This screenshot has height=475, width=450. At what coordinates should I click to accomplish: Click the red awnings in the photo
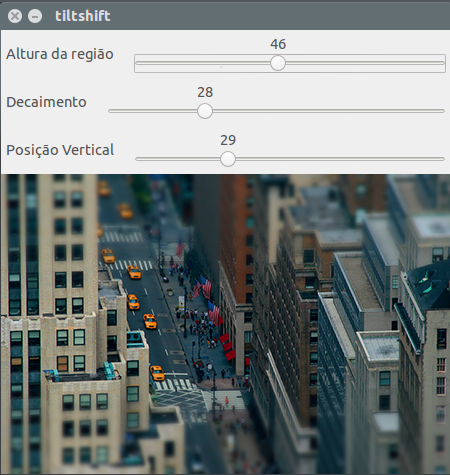(x=228, y=347)
